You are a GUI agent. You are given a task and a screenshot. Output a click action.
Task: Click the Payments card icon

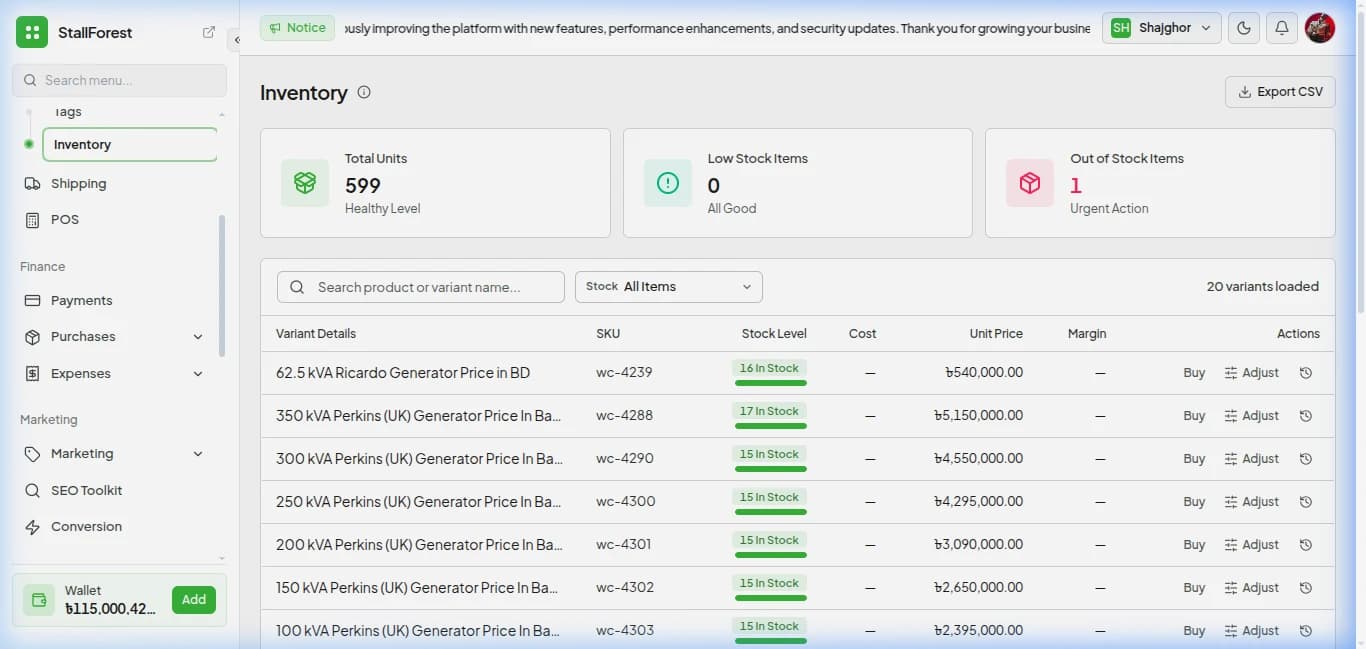[32, 300]
